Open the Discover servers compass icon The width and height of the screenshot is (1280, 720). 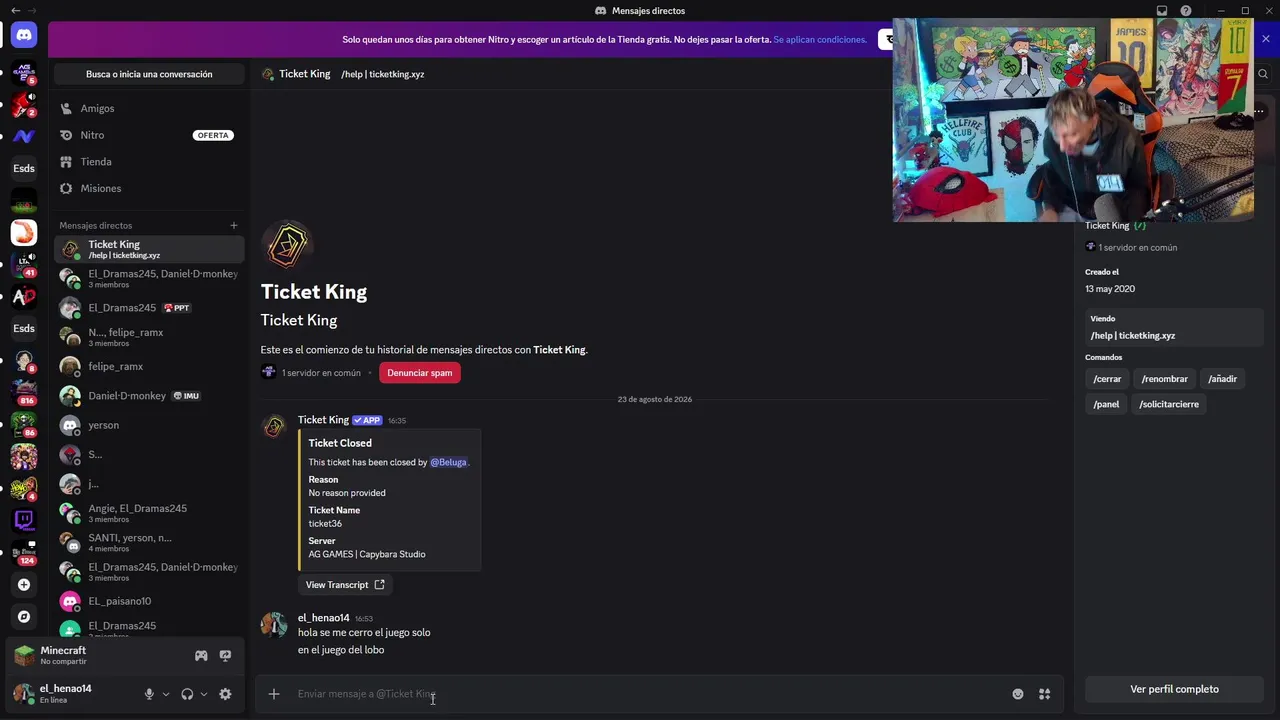[24, 617]
